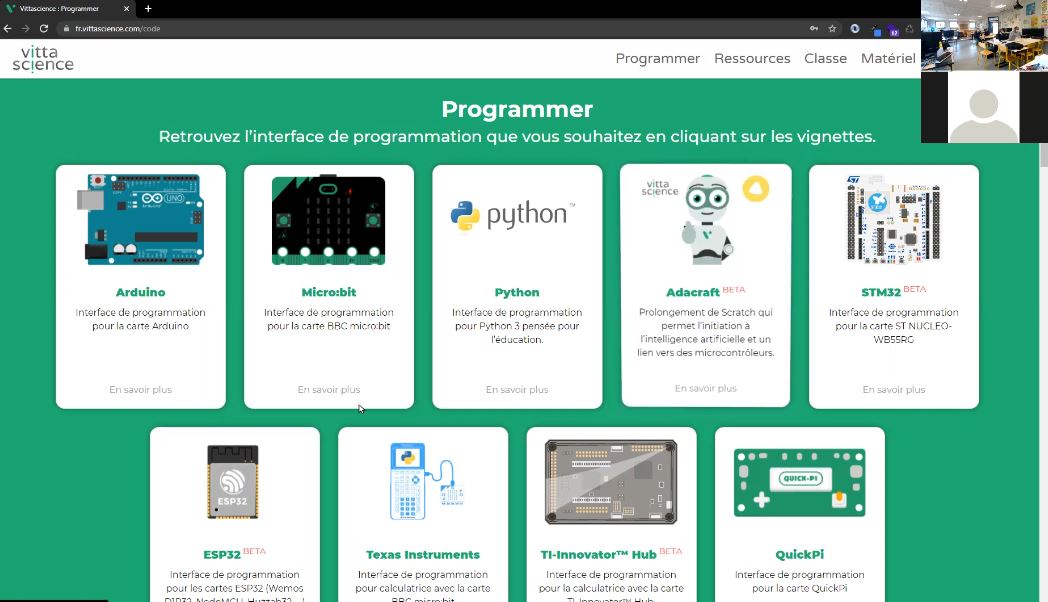Open the Programmer menu
This screenshot has height=602, width=1048.
[658, 59]
